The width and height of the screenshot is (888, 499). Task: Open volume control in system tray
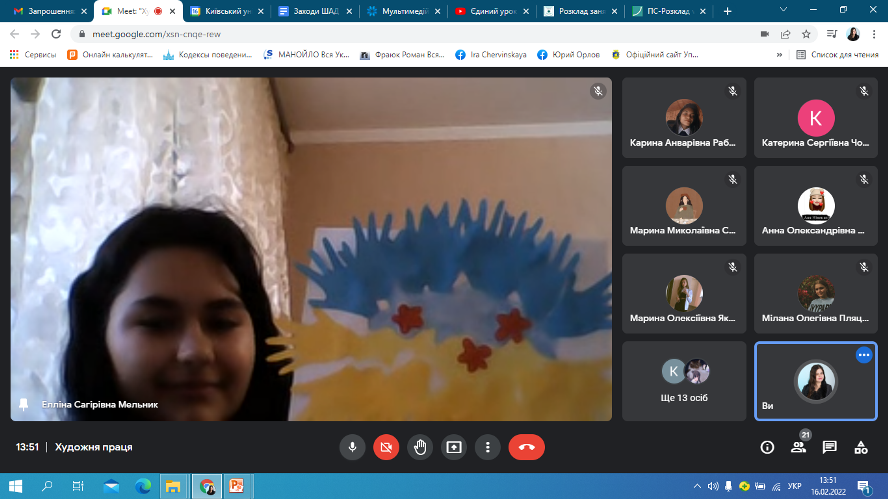pos(713,486)
